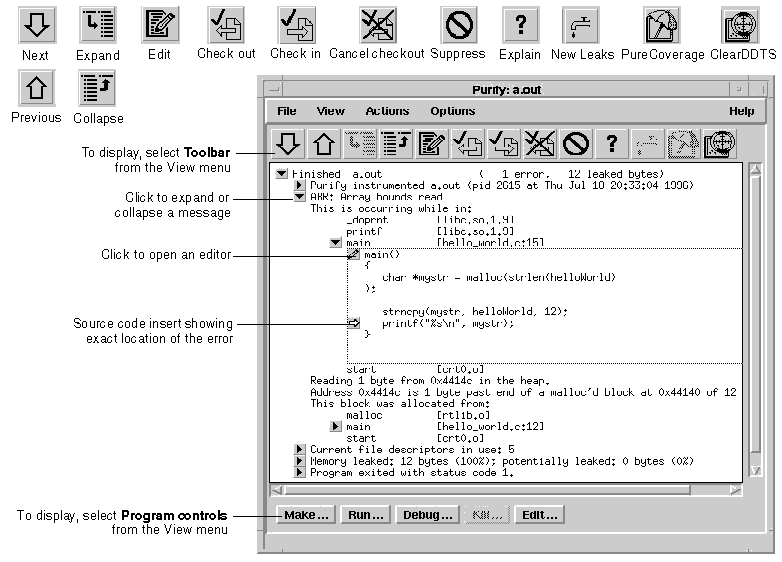This screenshot has height=562, width=782.
Task: Open the View menu
Action: 331,111
